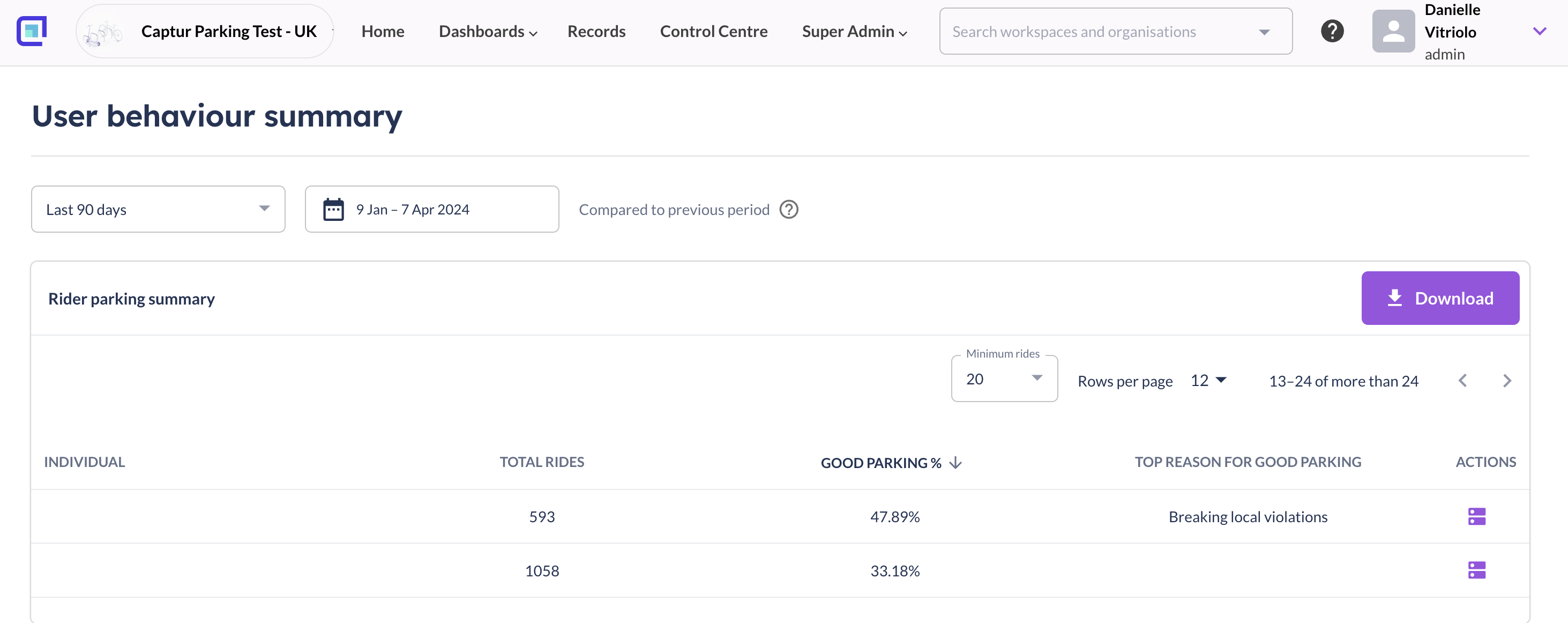Click the Actions column header

[x=1485, y=462]
